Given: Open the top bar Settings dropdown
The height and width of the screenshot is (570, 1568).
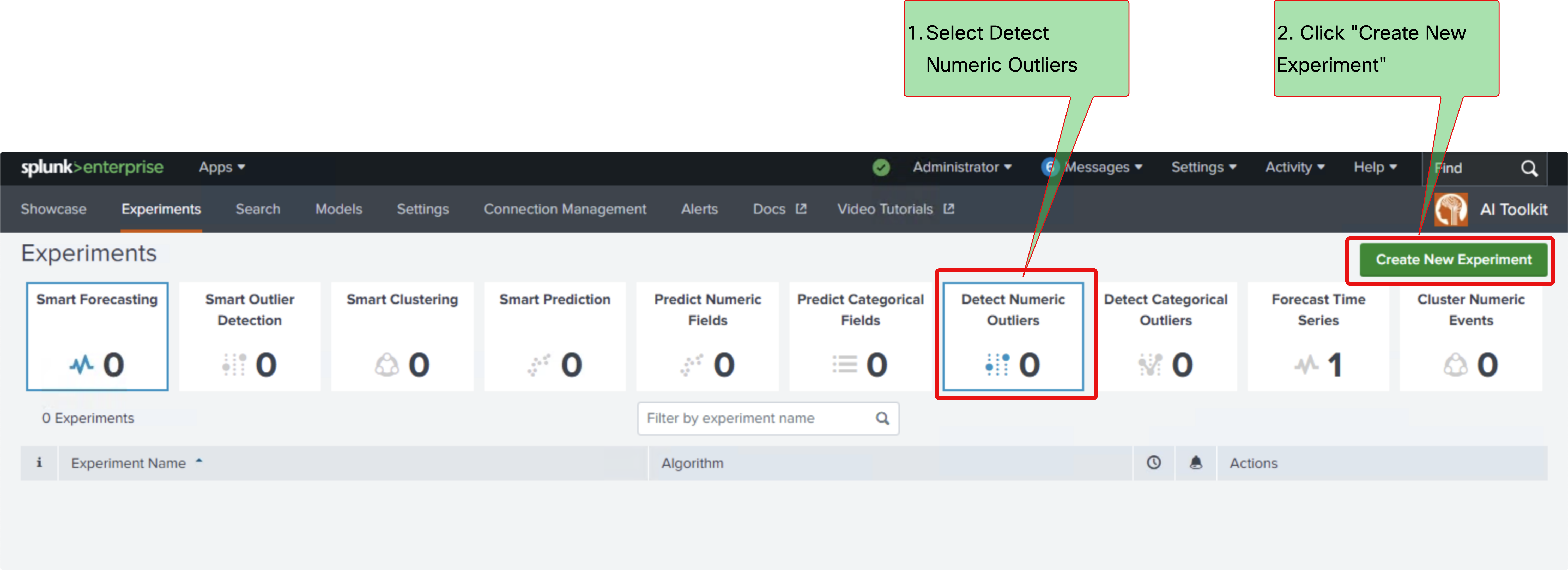Looking at the screenshot, I should (x=1203, y=168).
